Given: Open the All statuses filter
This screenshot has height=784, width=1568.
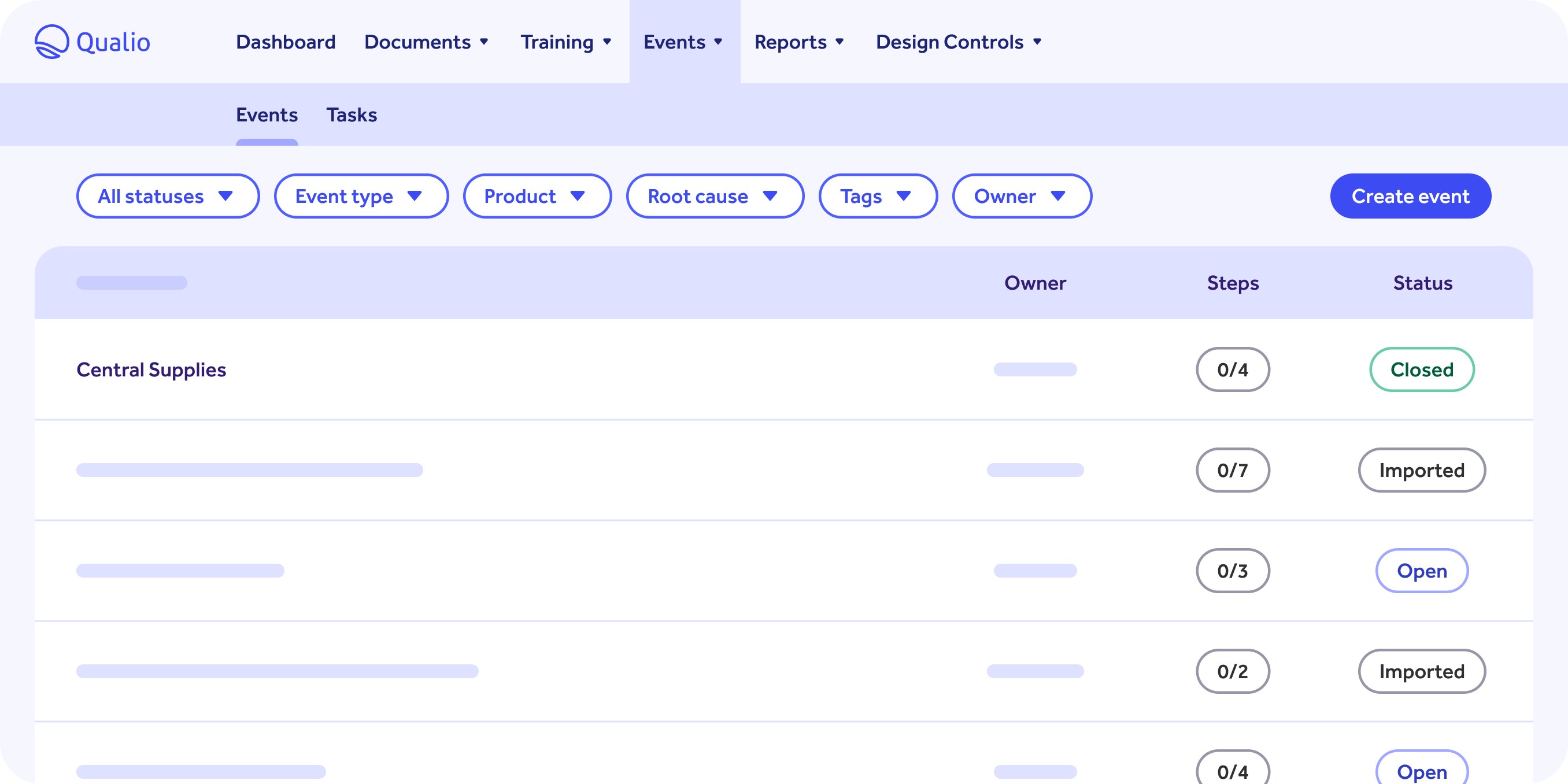Looking at the screenshot, I should (x=168, y=196).
